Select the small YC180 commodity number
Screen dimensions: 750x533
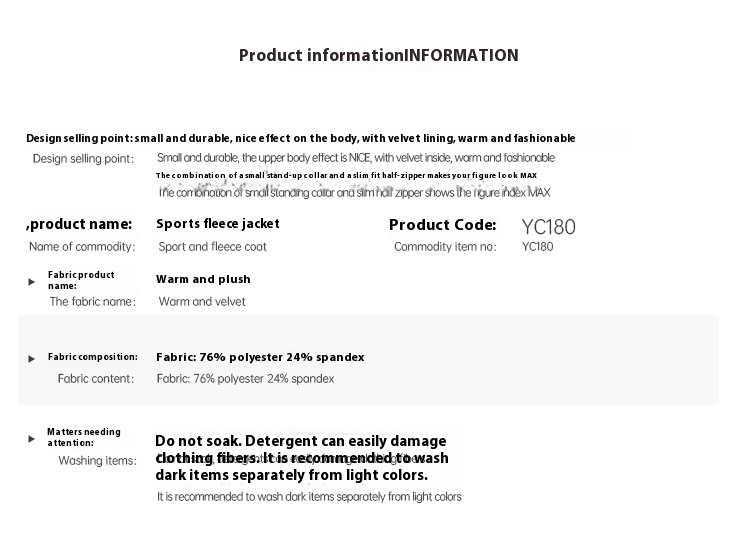point(537,247)
